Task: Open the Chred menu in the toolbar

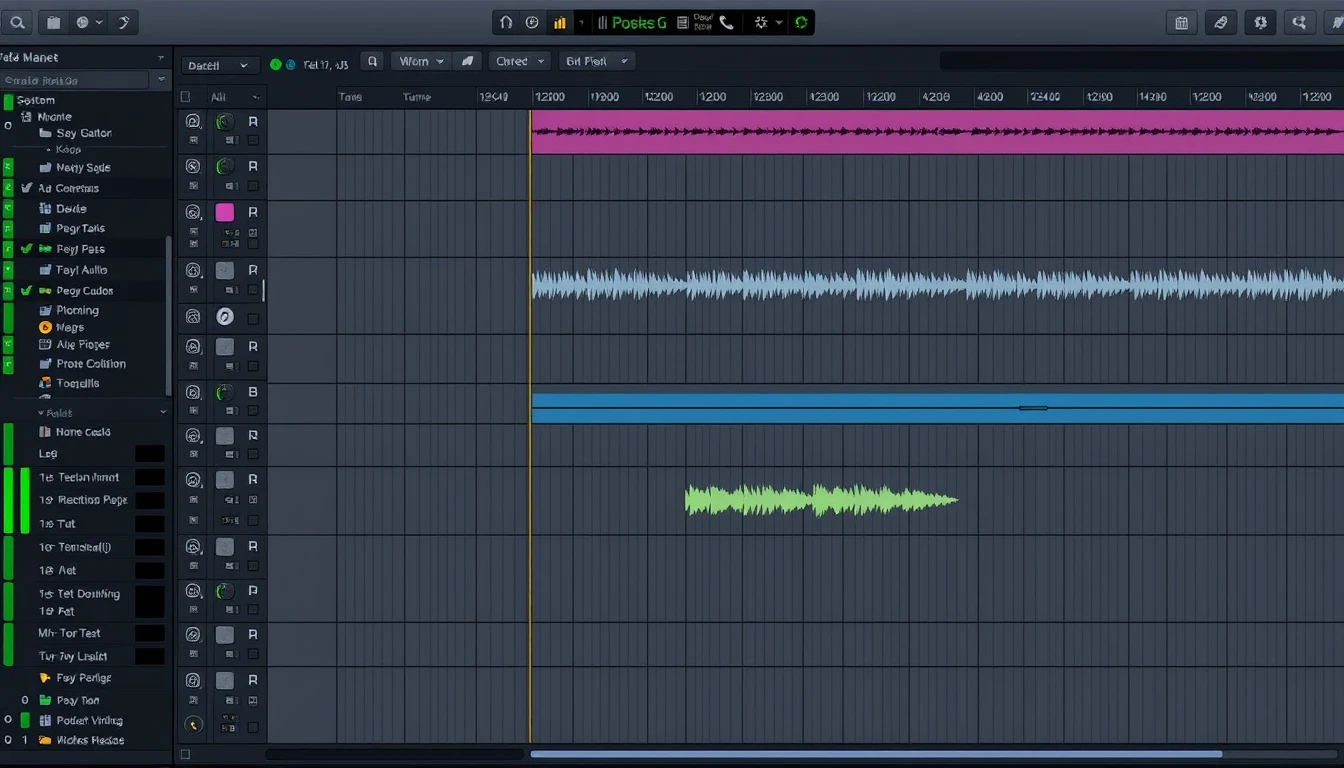Action: pos(518,61)
